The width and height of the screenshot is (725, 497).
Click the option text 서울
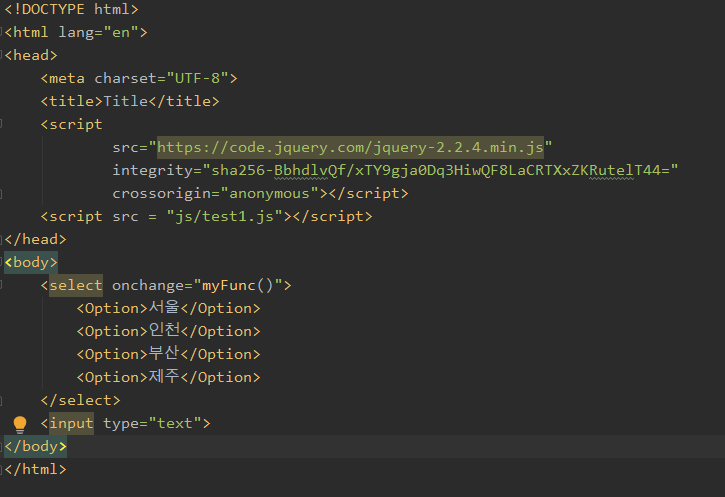[164, 307]
